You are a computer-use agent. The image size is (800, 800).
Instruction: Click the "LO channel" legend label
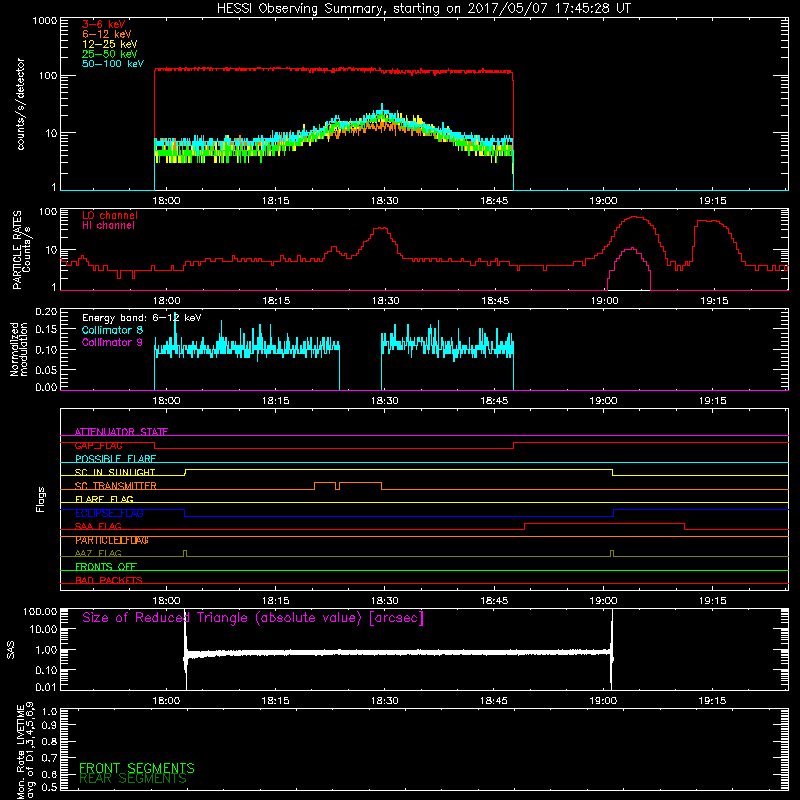(110, 216)
